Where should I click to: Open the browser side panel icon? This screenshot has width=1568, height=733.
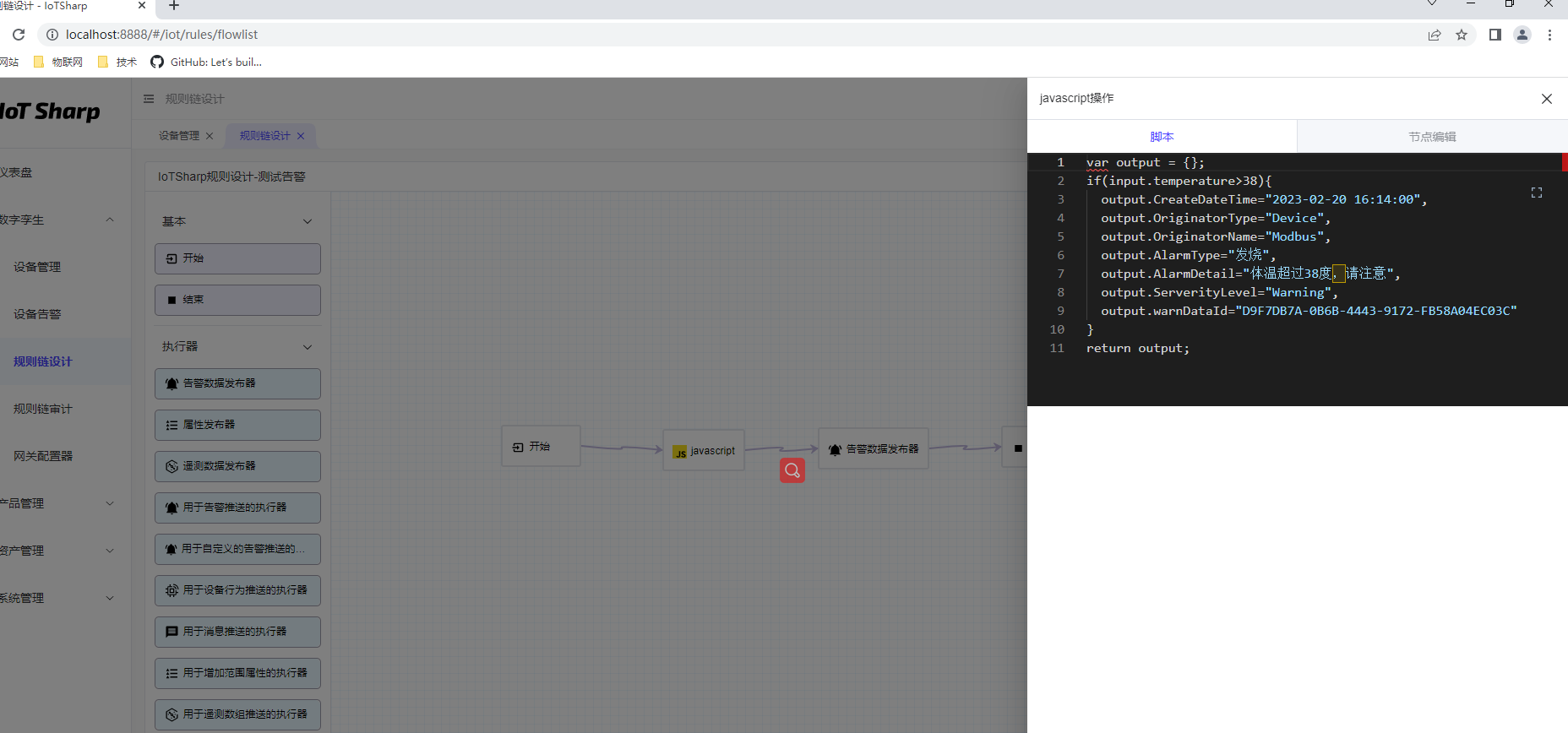click(x=1494, y=35)
